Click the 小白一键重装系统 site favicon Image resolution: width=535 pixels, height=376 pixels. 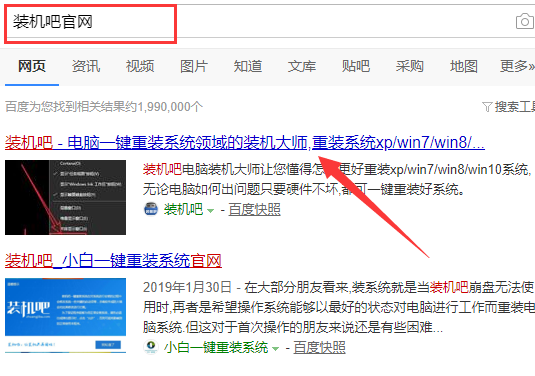click(150, 347)
